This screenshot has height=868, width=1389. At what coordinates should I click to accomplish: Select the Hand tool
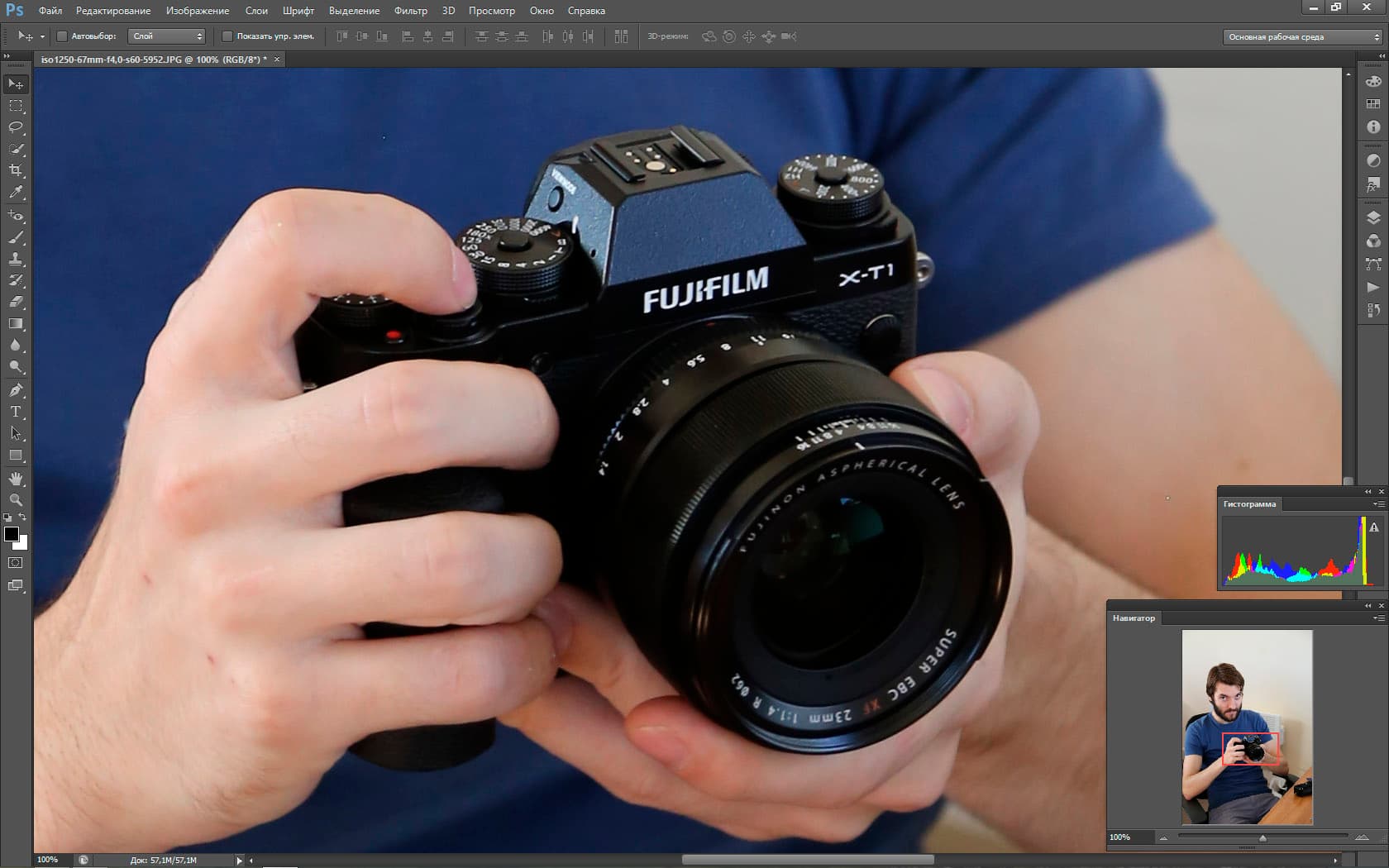[x=16, y=479]
